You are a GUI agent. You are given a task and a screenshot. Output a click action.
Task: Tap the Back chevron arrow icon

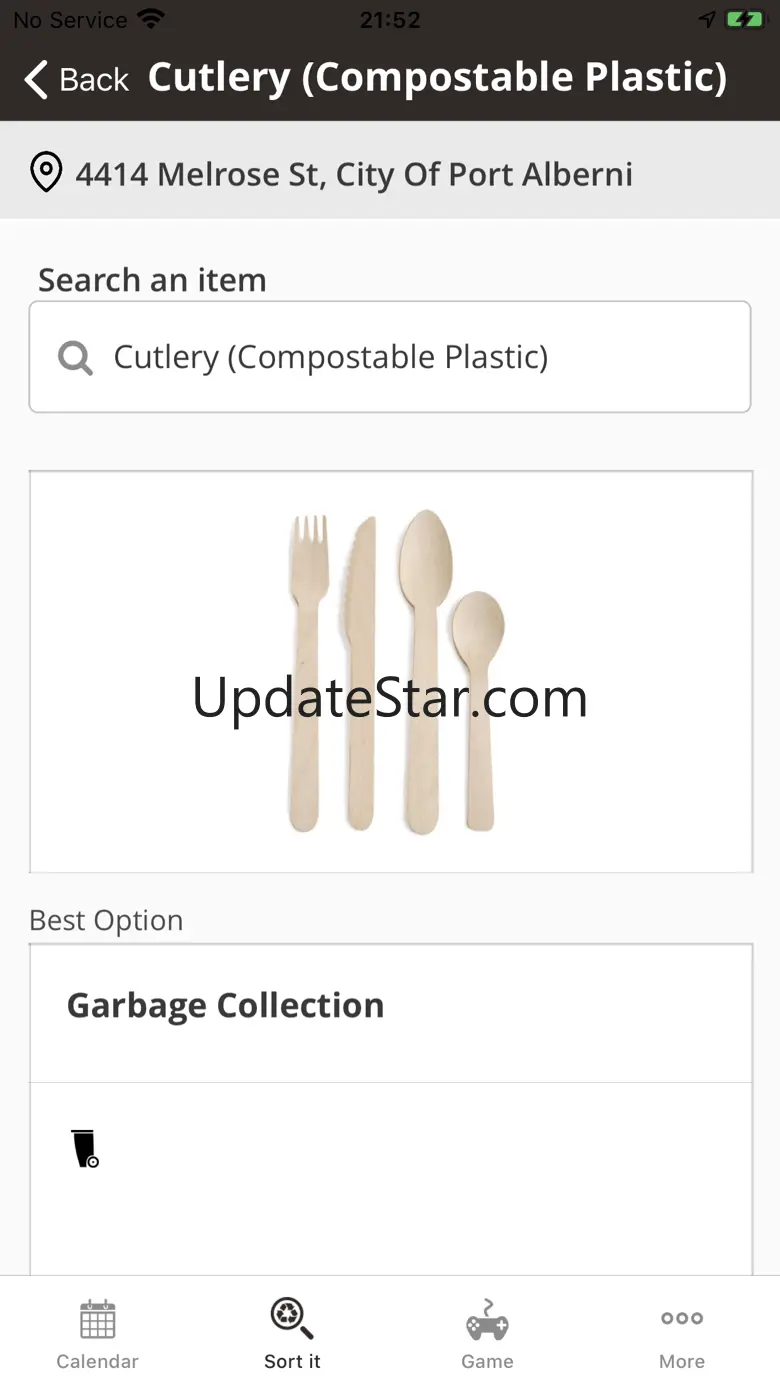[x=36, y=79]
